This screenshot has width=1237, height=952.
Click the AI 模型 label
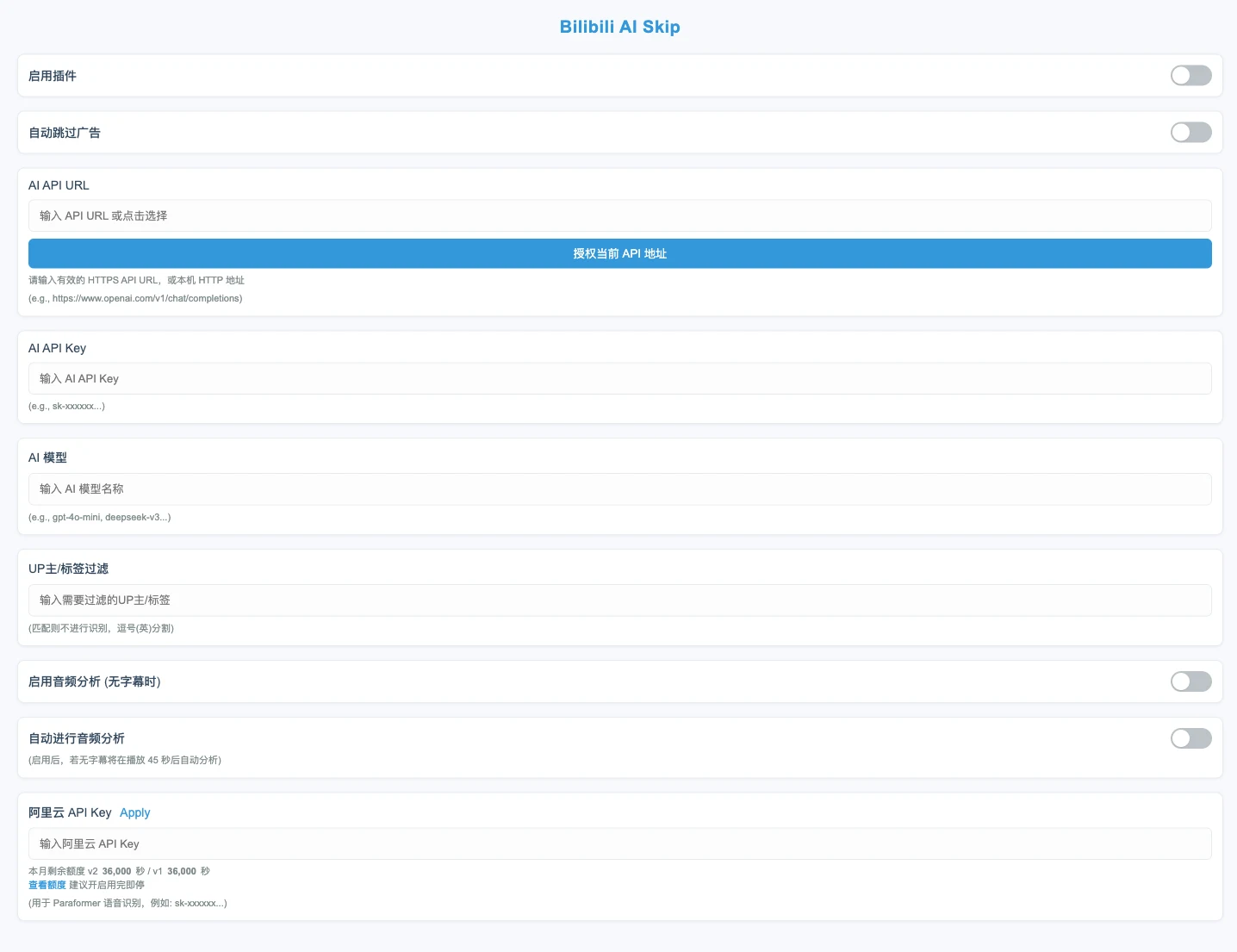(x=47, y=457)
